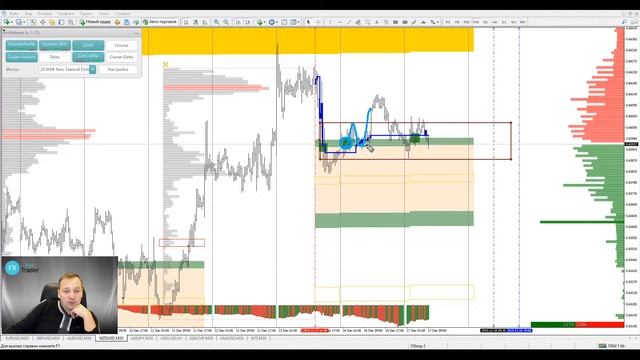This screenshot has height=360, width=640.
Task: Zoom out on the chart
Action: (x=226, y=22)
